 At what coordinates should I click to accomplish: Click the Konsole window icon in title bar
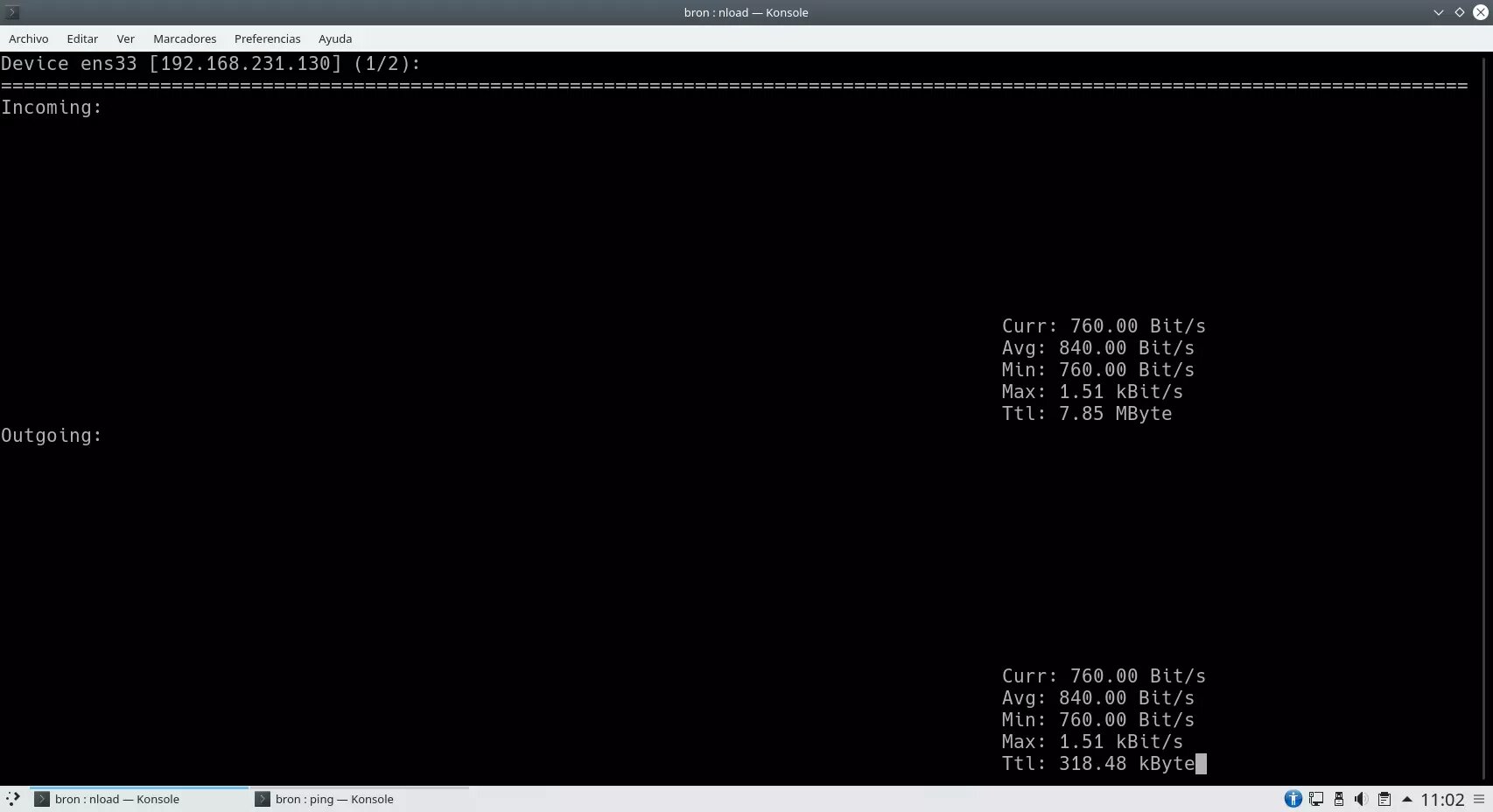[12, 12]
